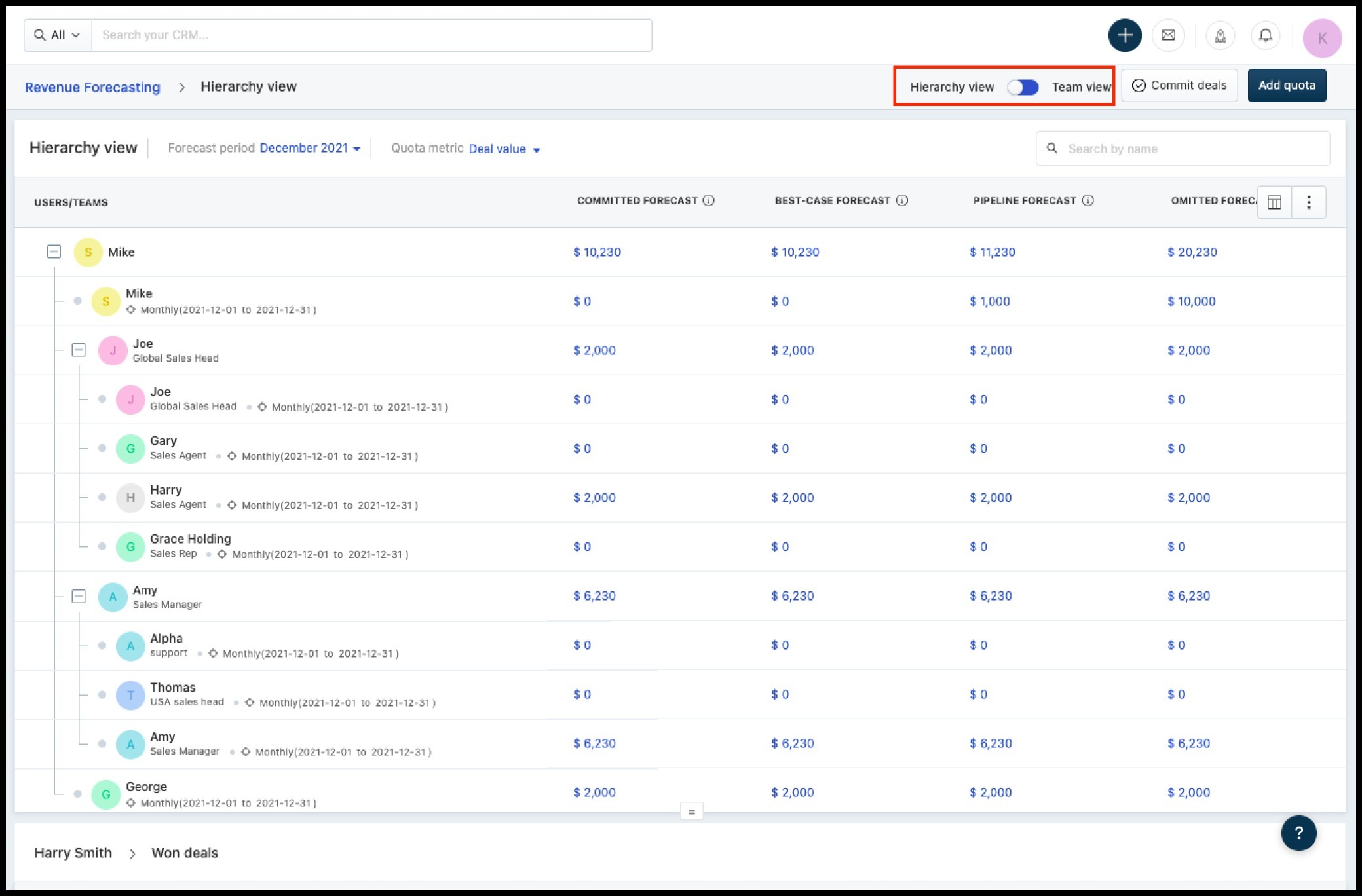Image resolution: width=1362 pixels, height=896 pixels.
Task: Open the All search filter dropdown
Action: 58,35
